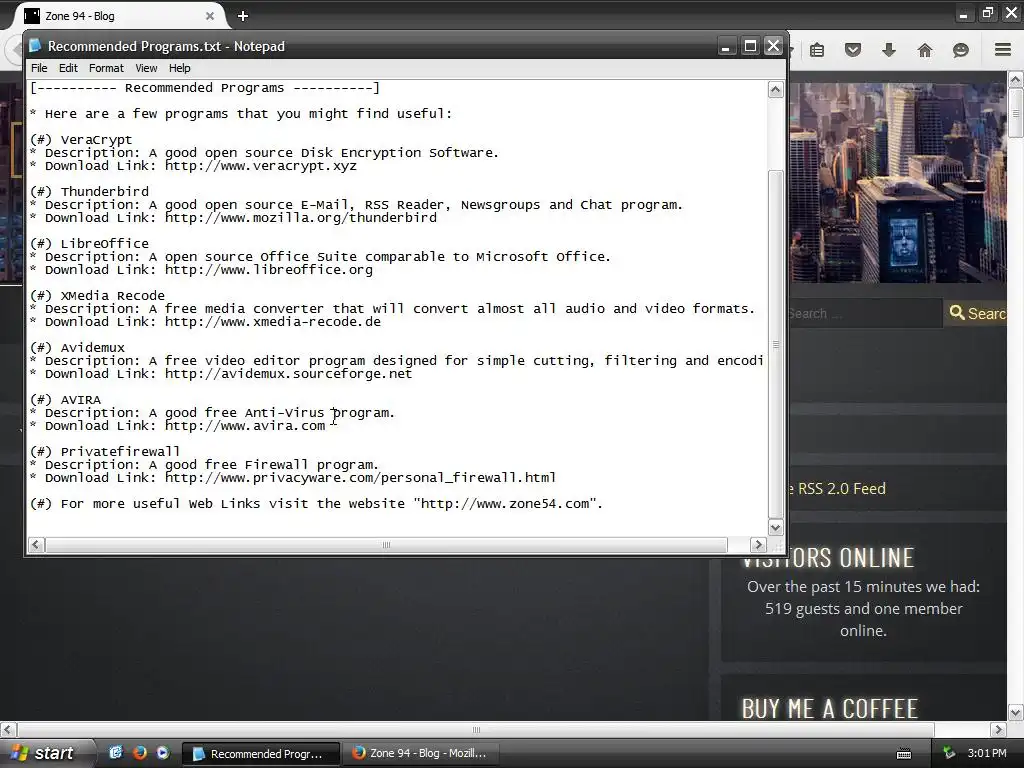Click the Show Desktop quick launch icon
This screenshot has width=1024, height=768.
[116, 753]
